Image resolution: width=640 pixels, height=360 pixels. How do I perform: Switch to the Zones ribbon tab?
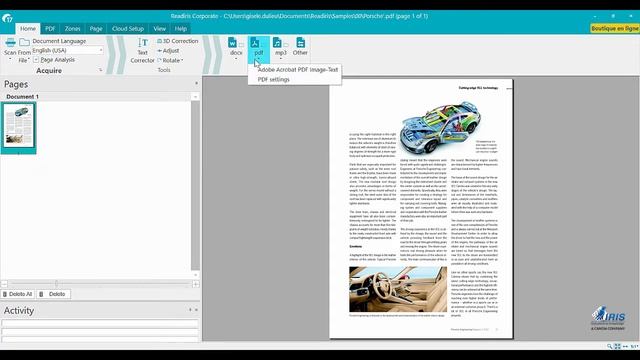click(x=72, y=29)
